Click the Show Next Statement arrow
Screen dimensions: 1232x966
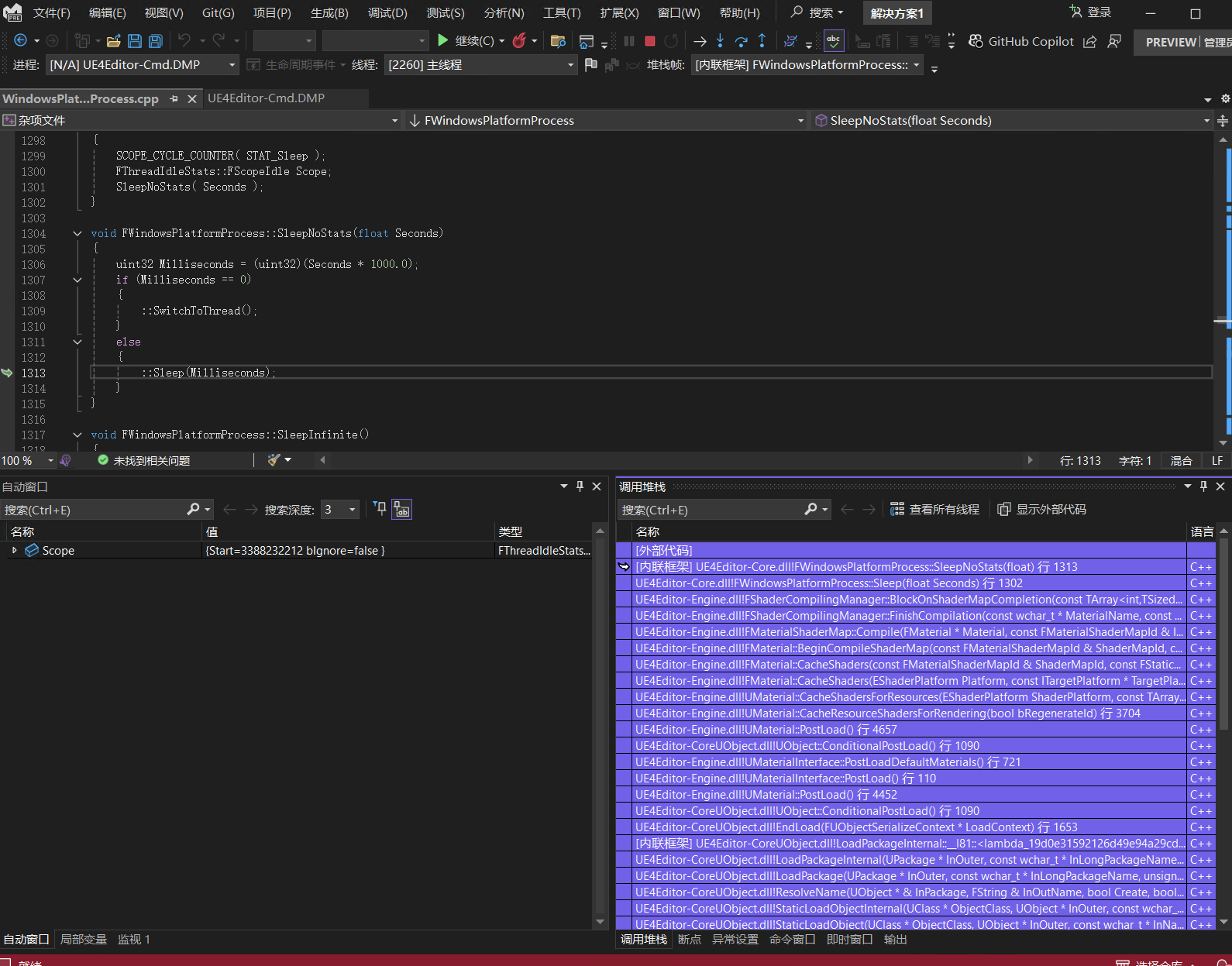coord(700,41)
